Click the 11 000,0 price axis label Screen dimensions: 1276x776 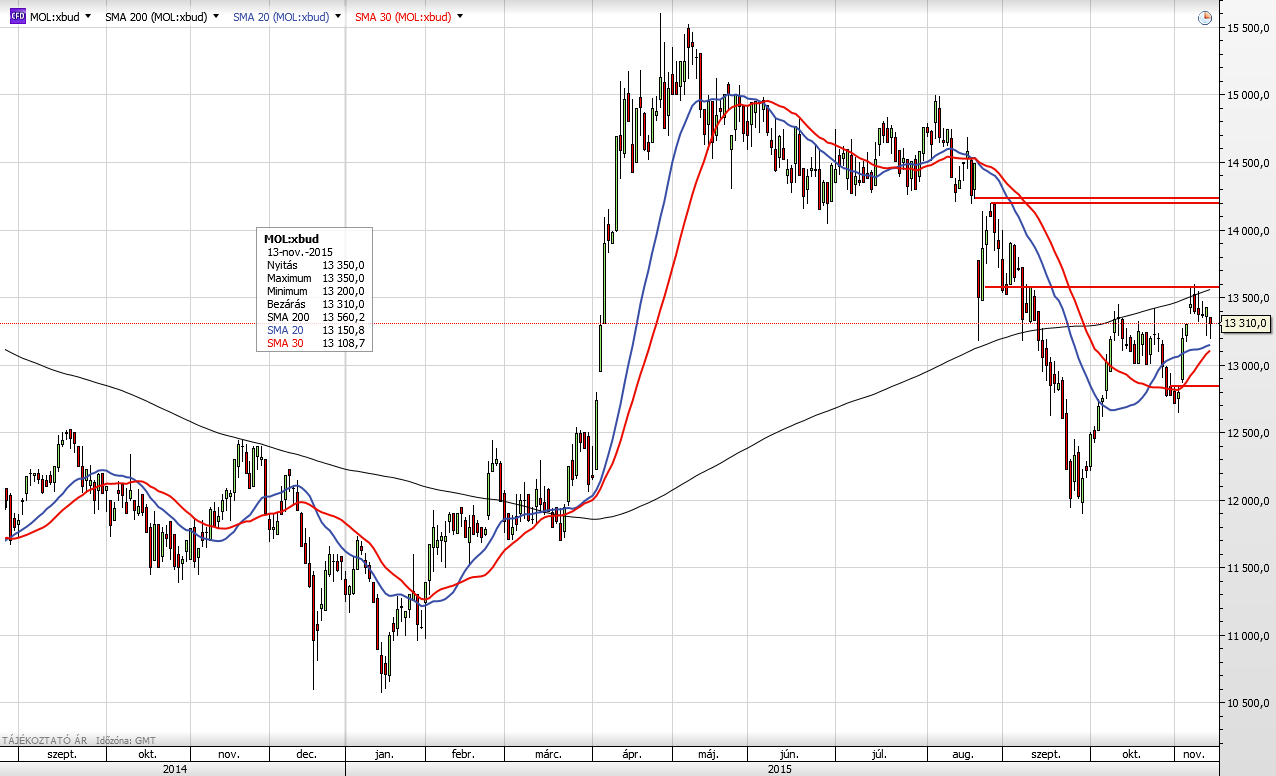click(x=1248, y=636)
